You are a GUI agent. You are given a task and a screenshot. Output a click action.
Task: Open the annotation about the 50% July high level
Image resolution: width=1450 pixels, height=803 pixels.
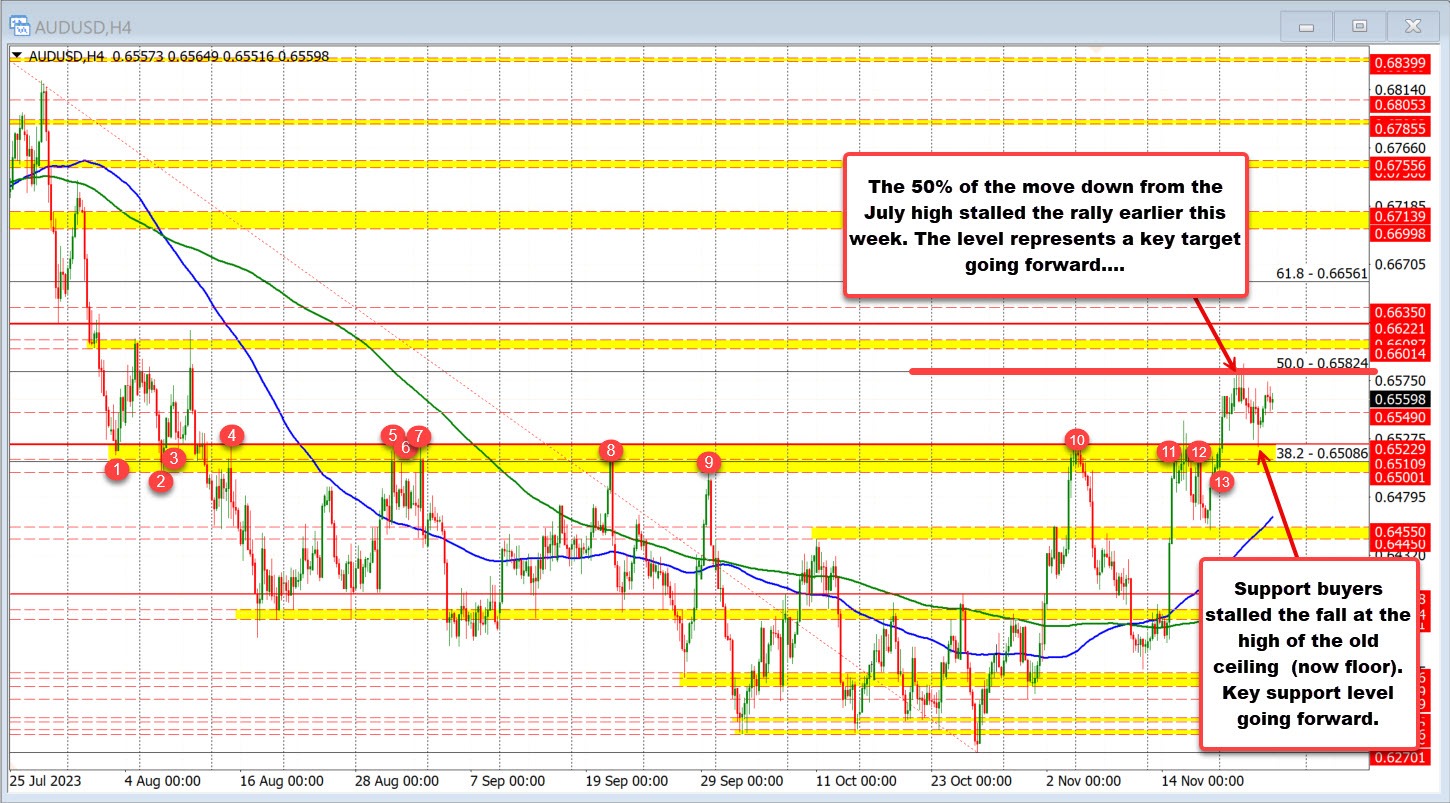click(1046, 224)
